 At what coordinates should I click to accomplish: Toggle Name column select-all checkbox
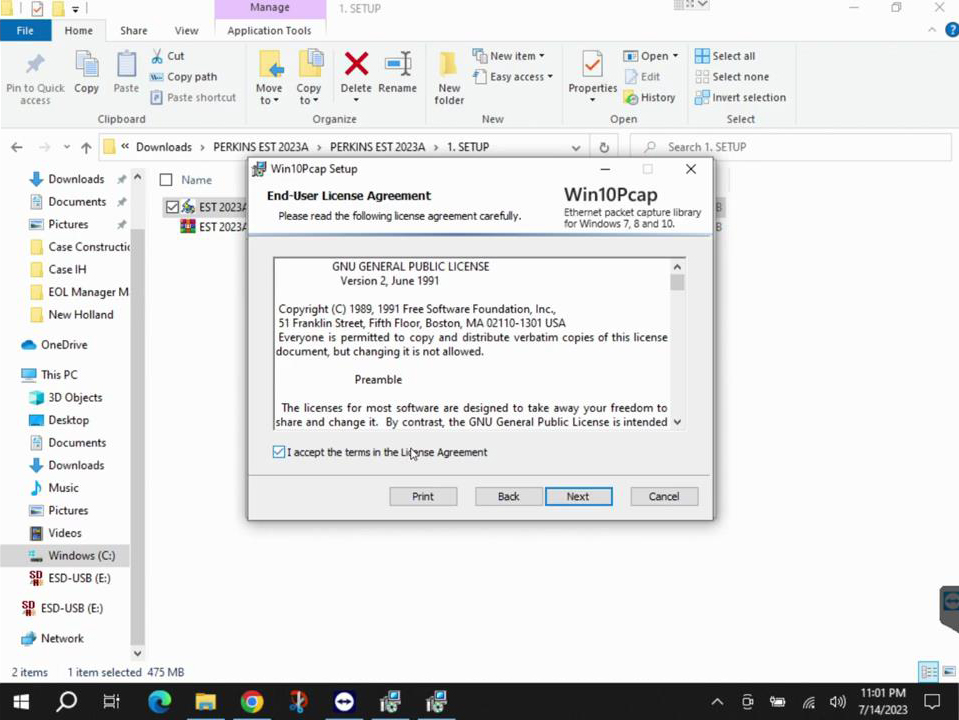(x=166, y=180)
